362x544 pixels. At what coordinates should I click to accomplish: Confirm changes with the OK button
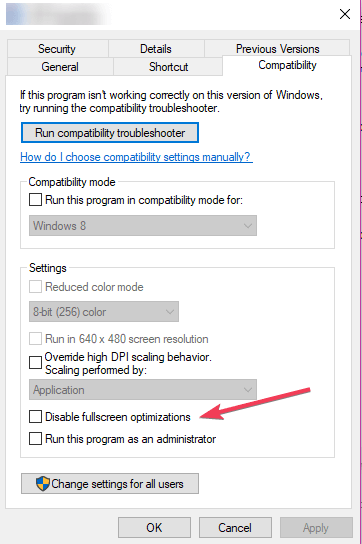pyautogui.click(x=154, y=527)
